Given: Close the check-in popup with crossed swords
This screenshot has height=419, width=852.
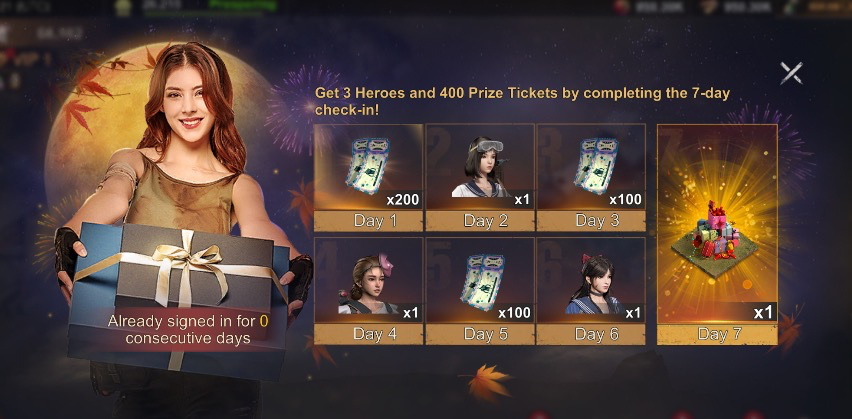Looking at the screenshot, I should click(791, 73).
